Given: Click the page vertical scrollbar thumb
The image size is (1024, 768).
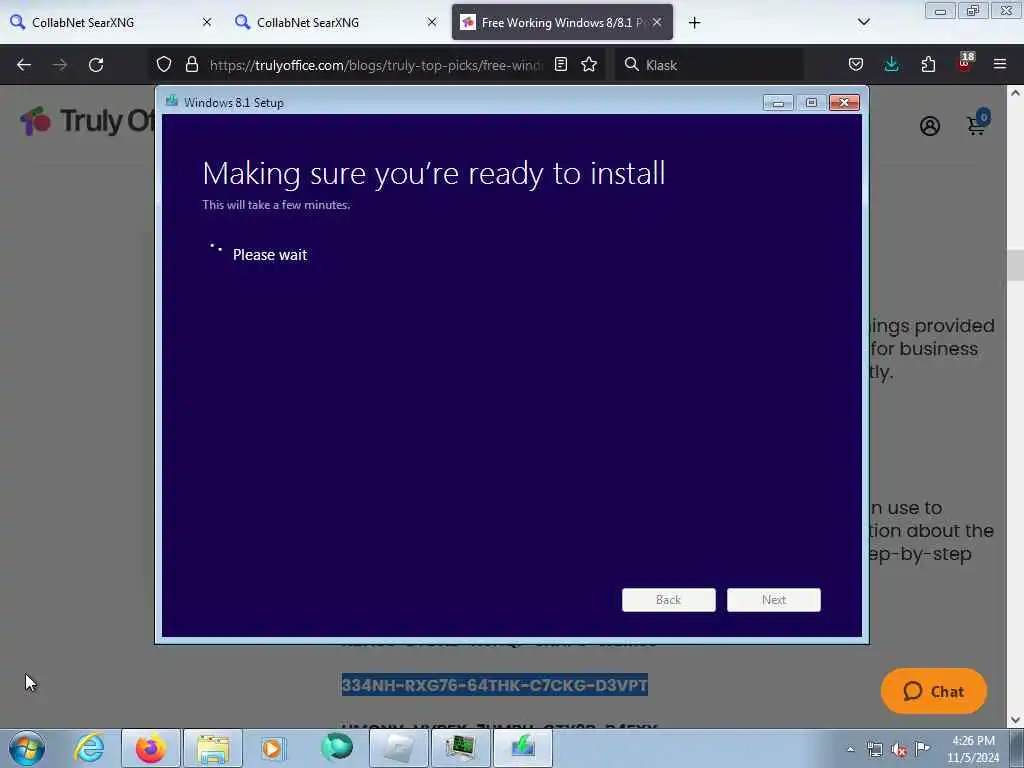Looking at the screenshot, I should (1016, 265).
